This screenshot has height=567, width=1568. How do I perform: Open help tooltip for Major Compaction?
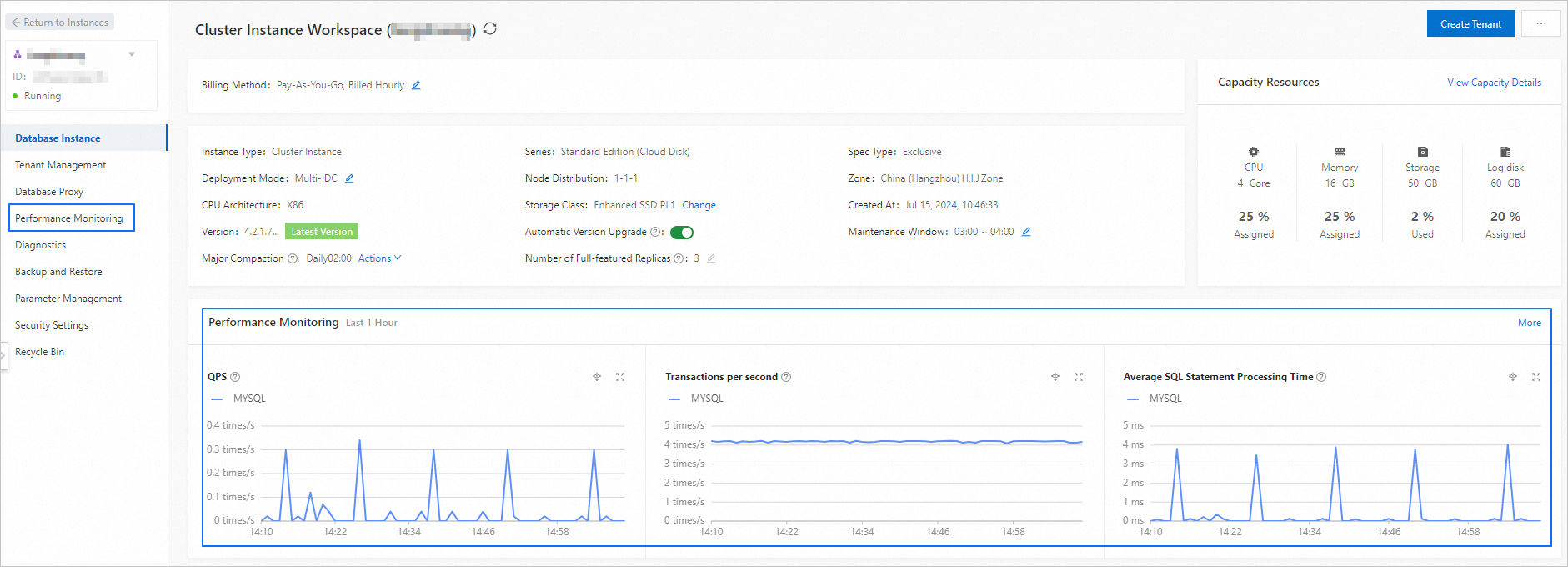pos(293,258)
